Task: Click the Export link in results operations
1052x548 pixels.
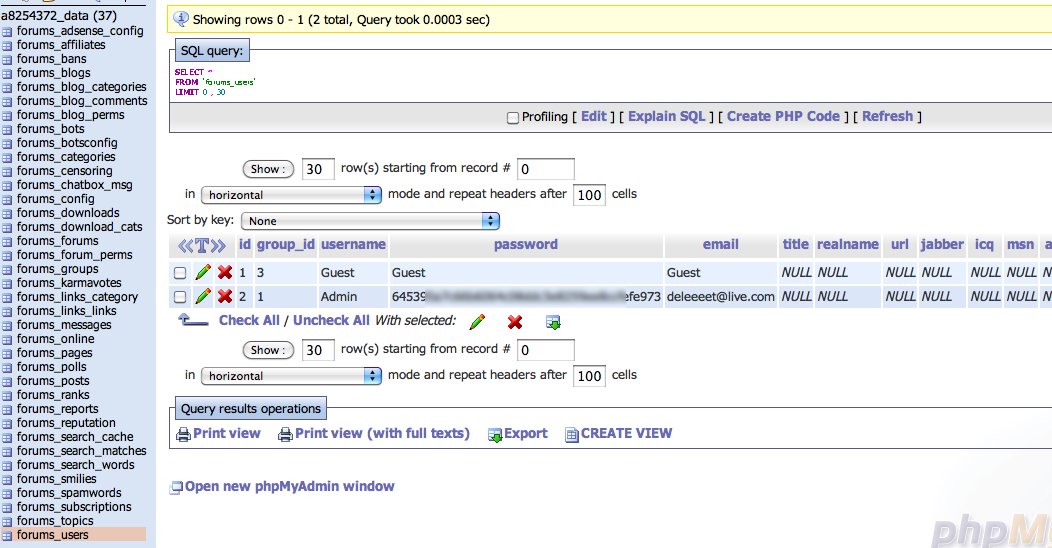Action: coord(526,433)
